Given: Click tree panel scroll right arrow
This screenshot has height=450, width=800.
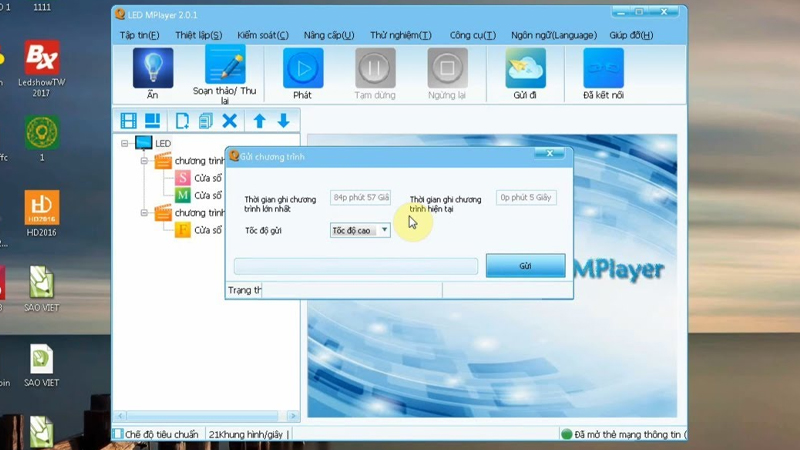Looking at the screenshot, I should [x=293, y=416].
